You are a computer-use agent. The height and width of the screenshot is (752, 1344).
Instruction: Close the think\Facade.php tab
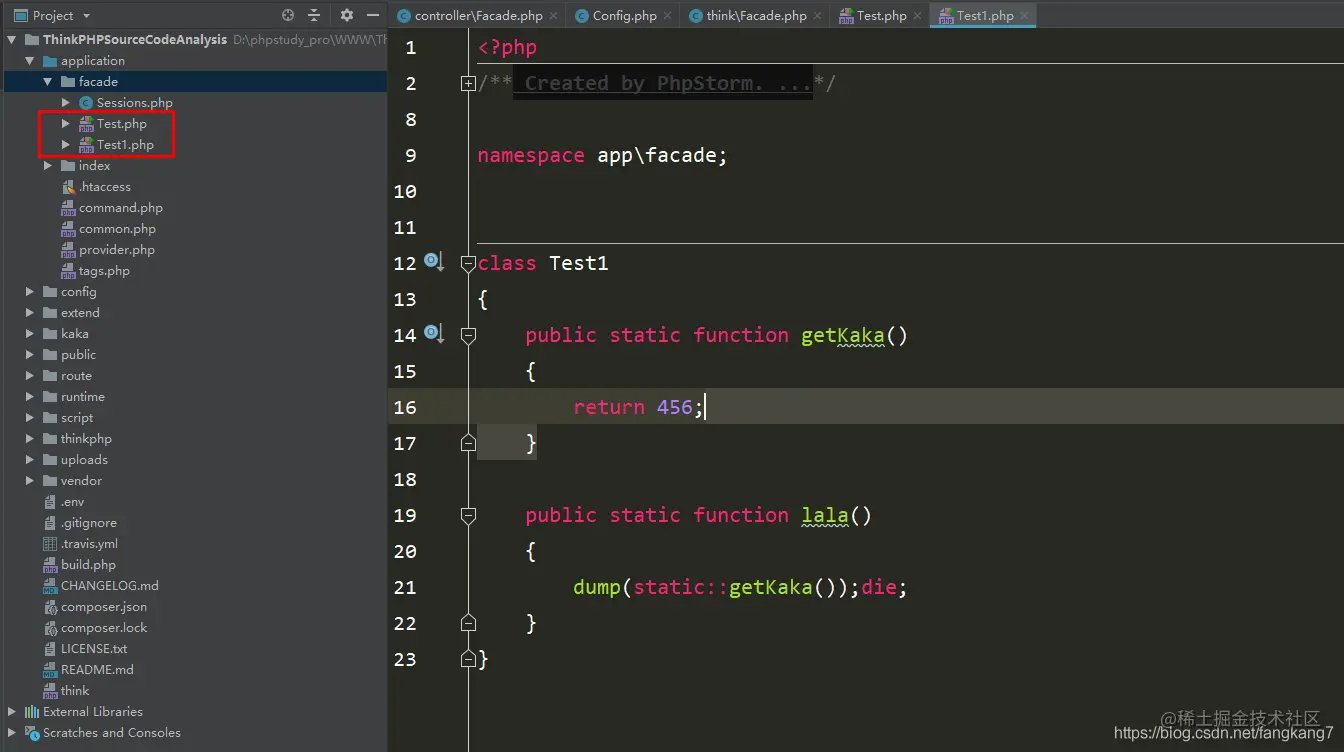(817, 16)
